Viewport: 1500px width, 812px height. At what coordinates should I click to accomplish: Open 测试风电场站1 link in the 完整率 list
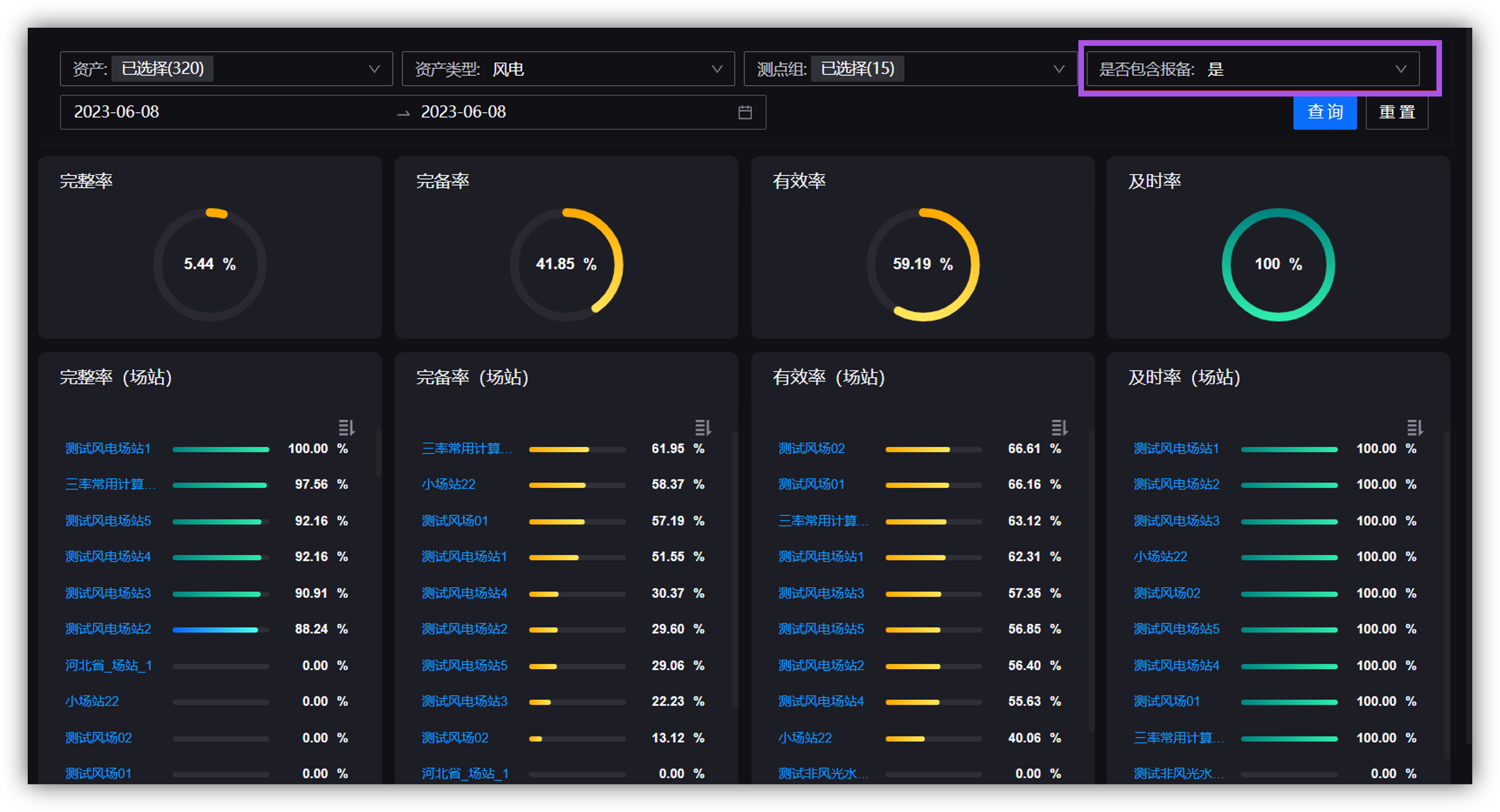pos(108,449)
